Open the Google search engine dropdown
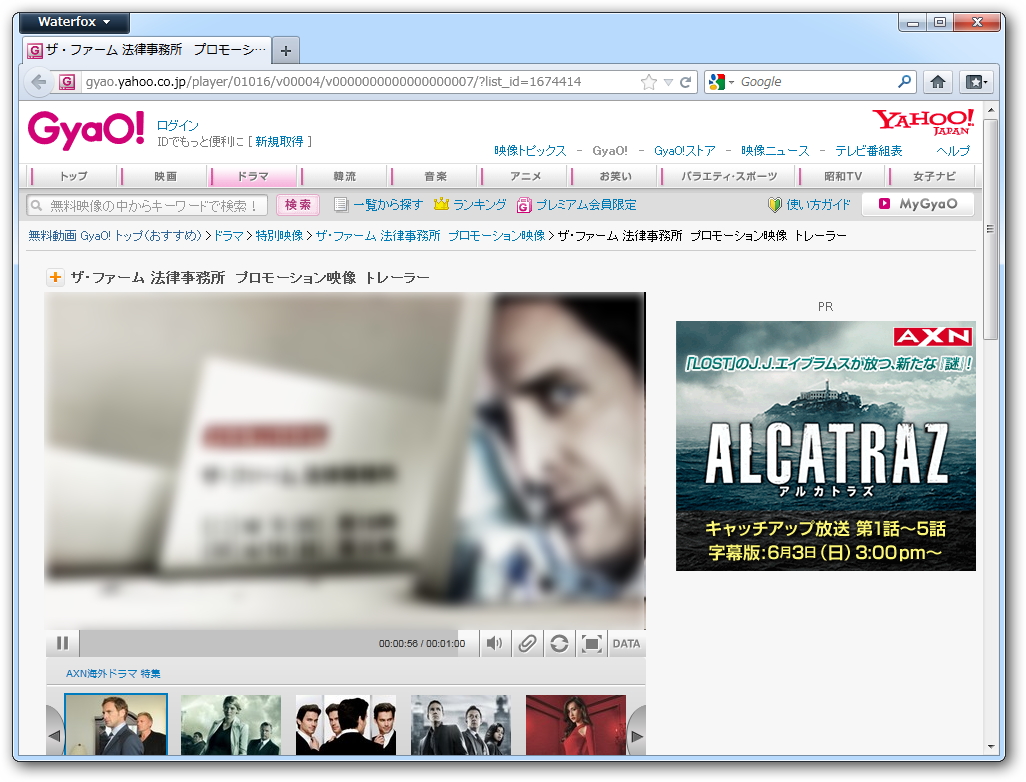The image size is (1026, 782). 720,81
